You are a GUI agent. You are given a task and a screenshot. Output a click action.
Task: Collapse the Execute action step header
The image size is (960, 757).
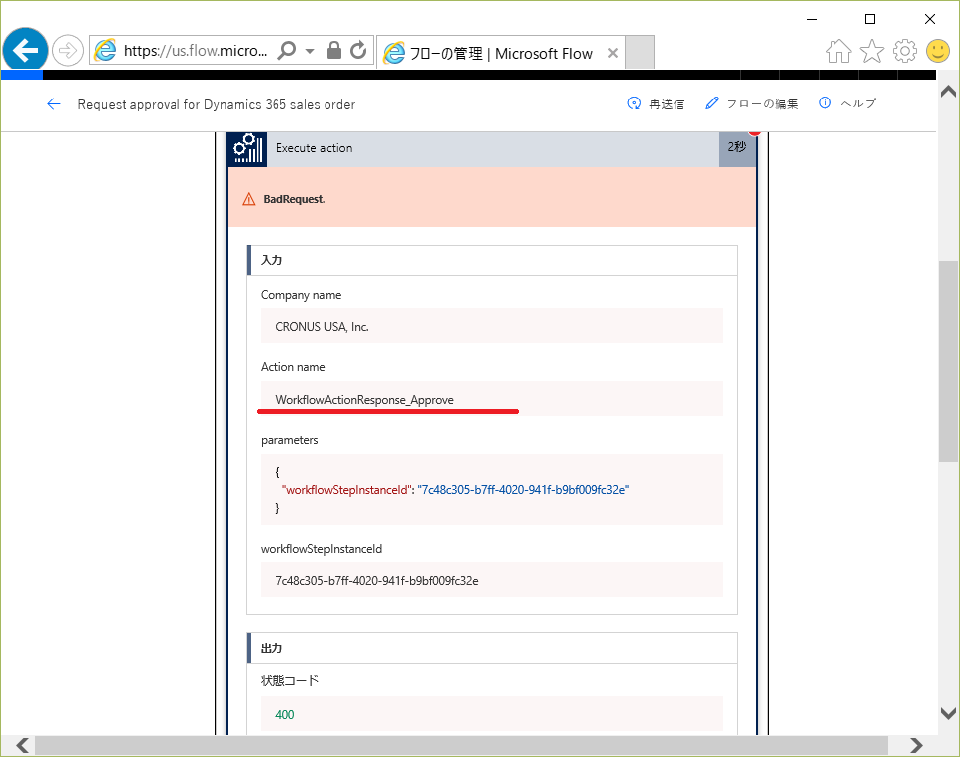pos(492,148)
